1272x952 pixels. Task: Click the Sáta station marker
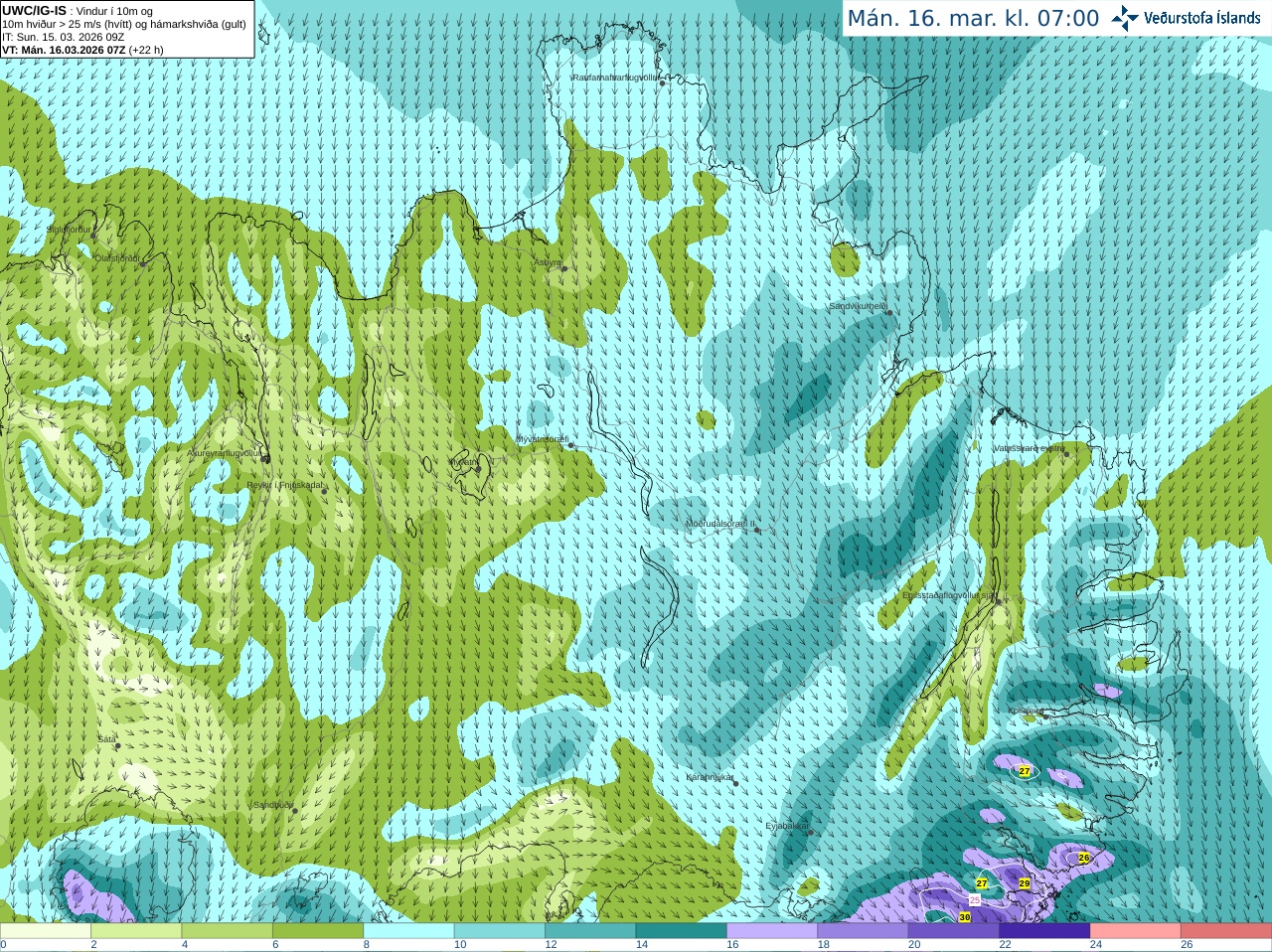point(117,745)
